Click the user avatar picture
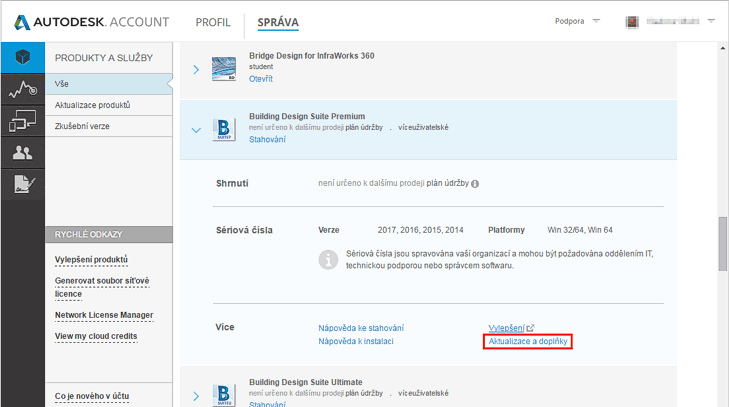This screenshot has height=407, width=729. 632,21
